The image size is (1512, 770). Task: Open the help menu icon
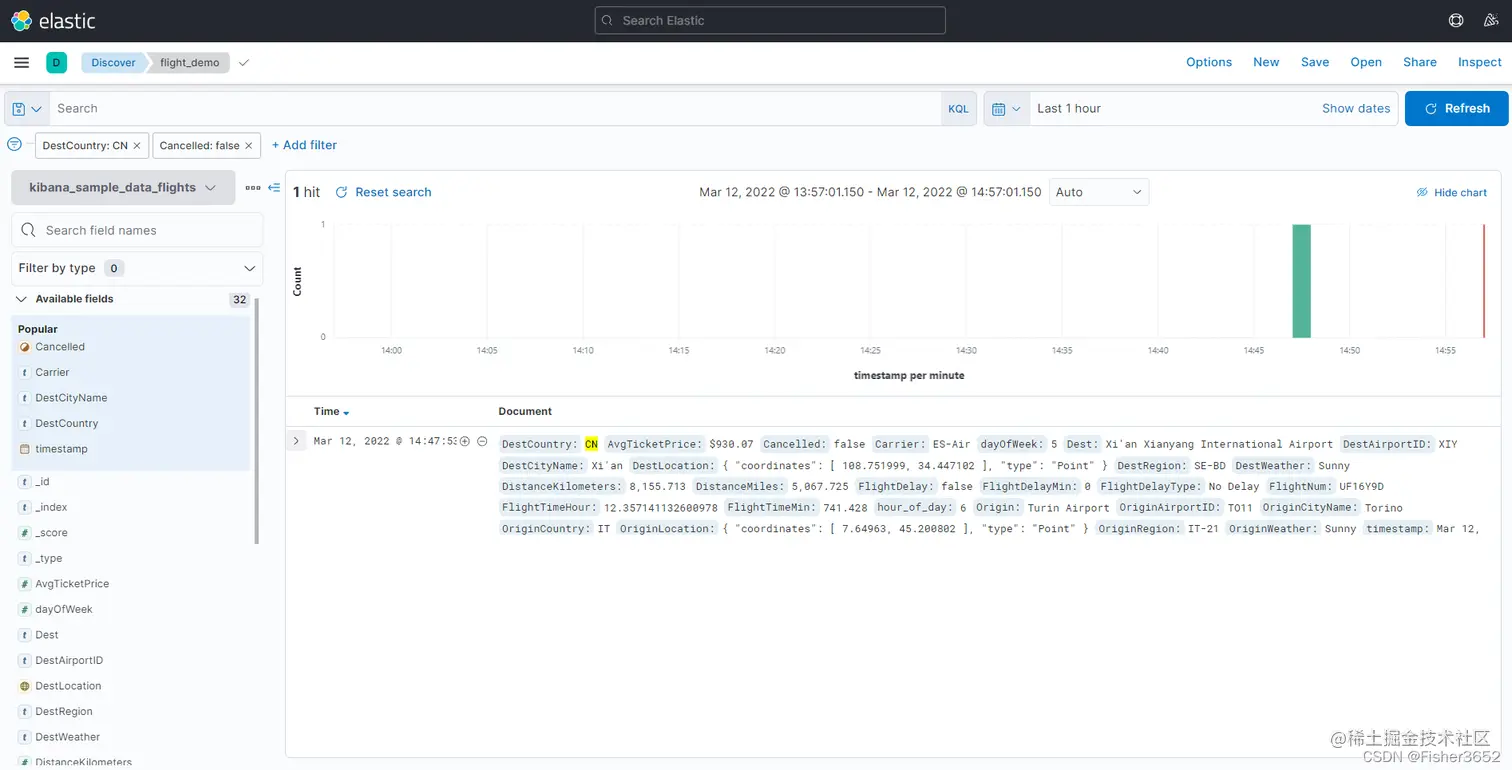1456,20
